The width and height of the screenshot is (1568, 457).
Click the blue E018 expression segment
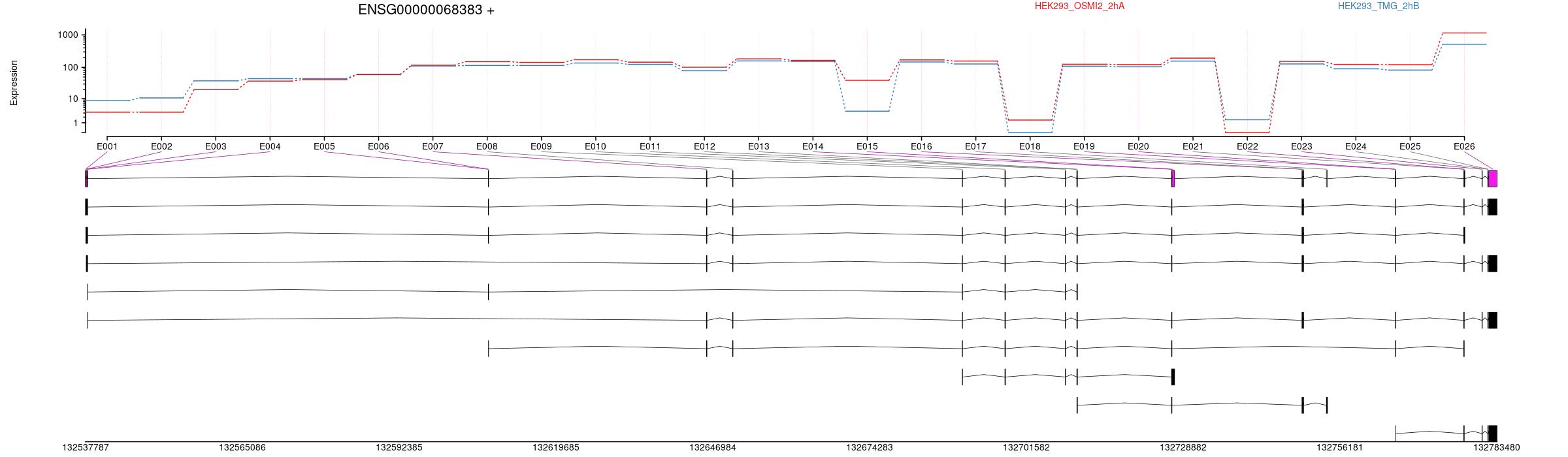[1030, 133]
